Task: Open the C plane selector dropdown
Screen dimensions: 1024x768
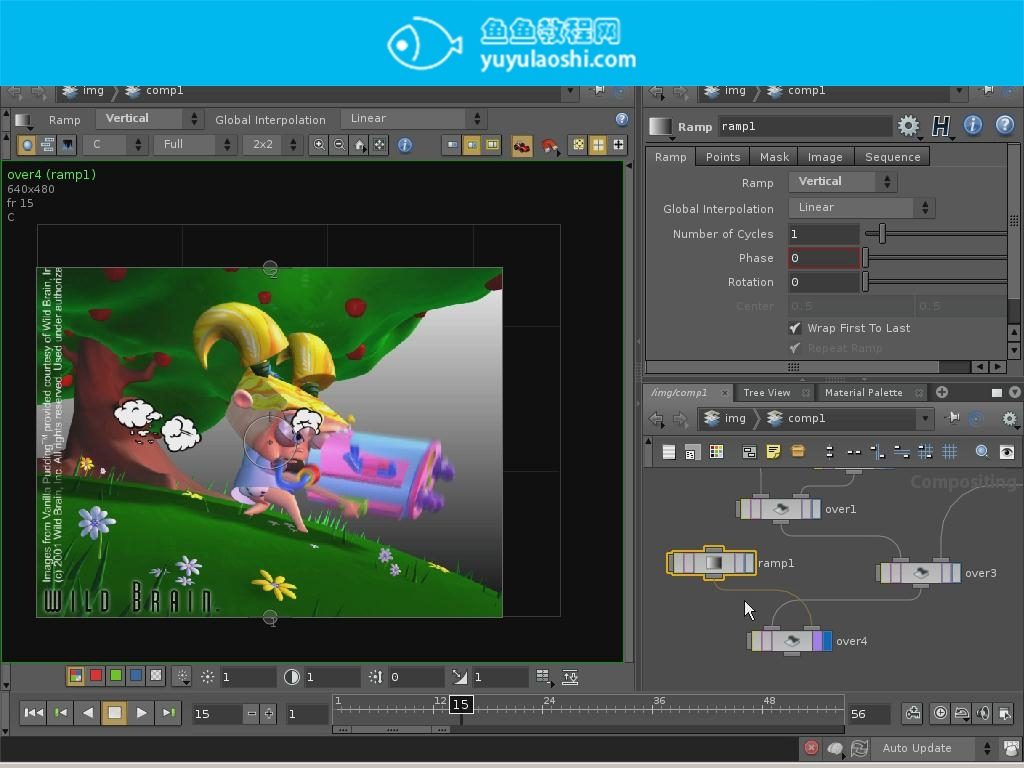Action: pos(114,144)
